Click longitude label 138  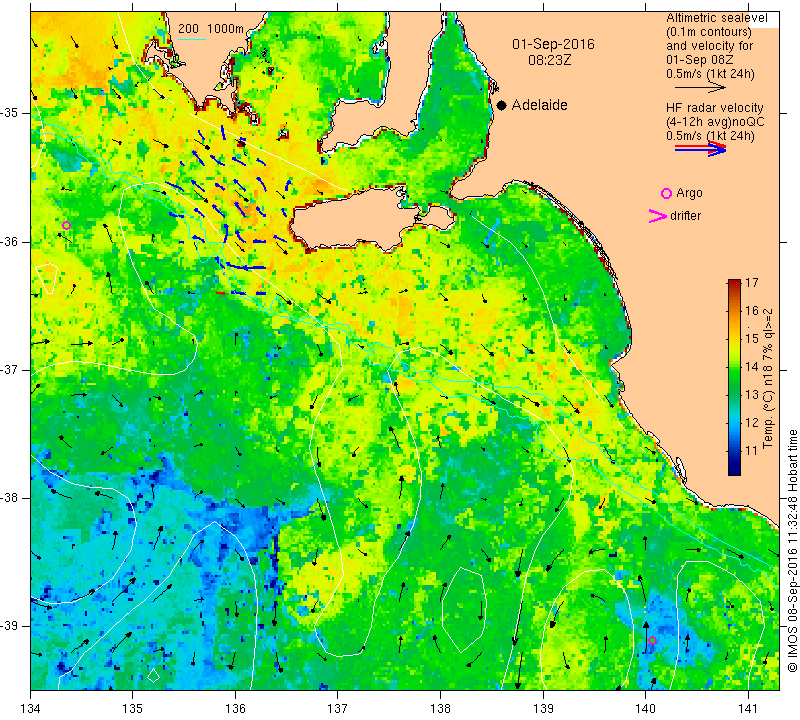tap(440, 709)
